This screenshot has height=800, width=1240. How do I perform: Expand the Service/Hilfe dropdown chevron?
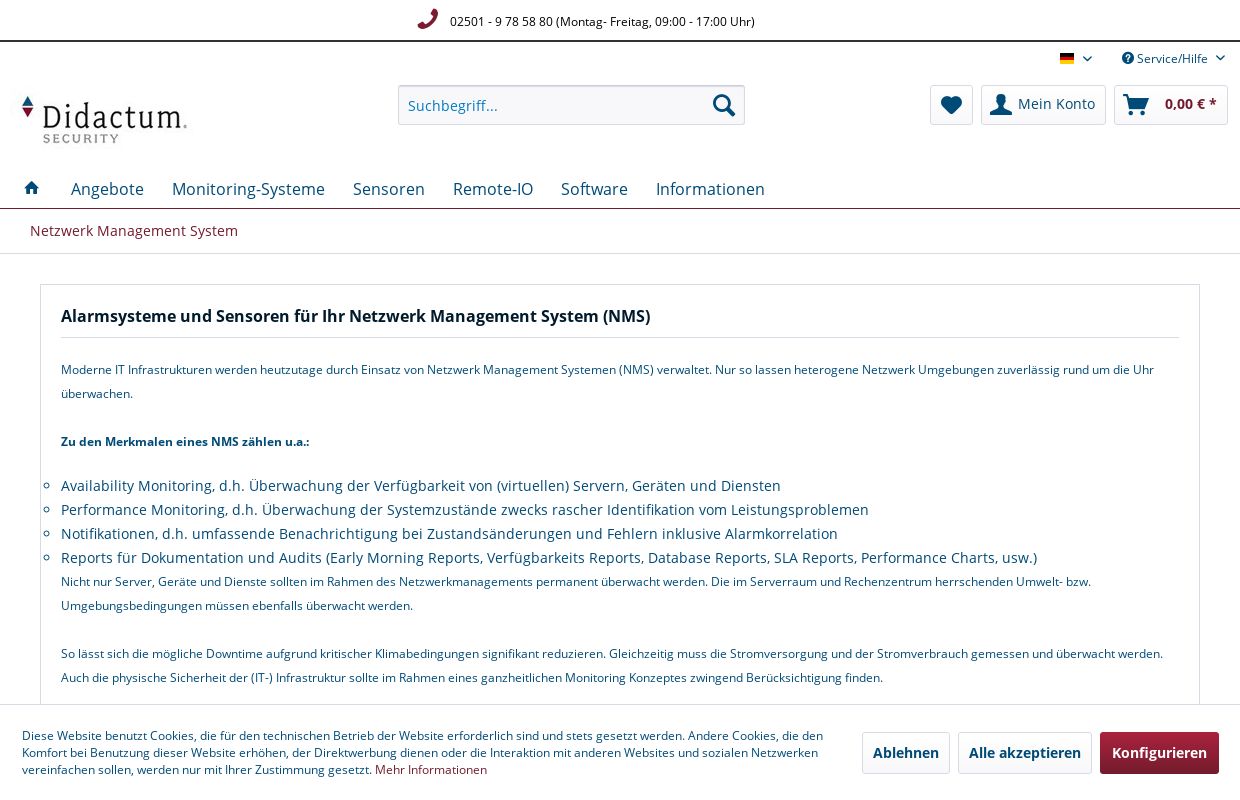(1219, 58)
